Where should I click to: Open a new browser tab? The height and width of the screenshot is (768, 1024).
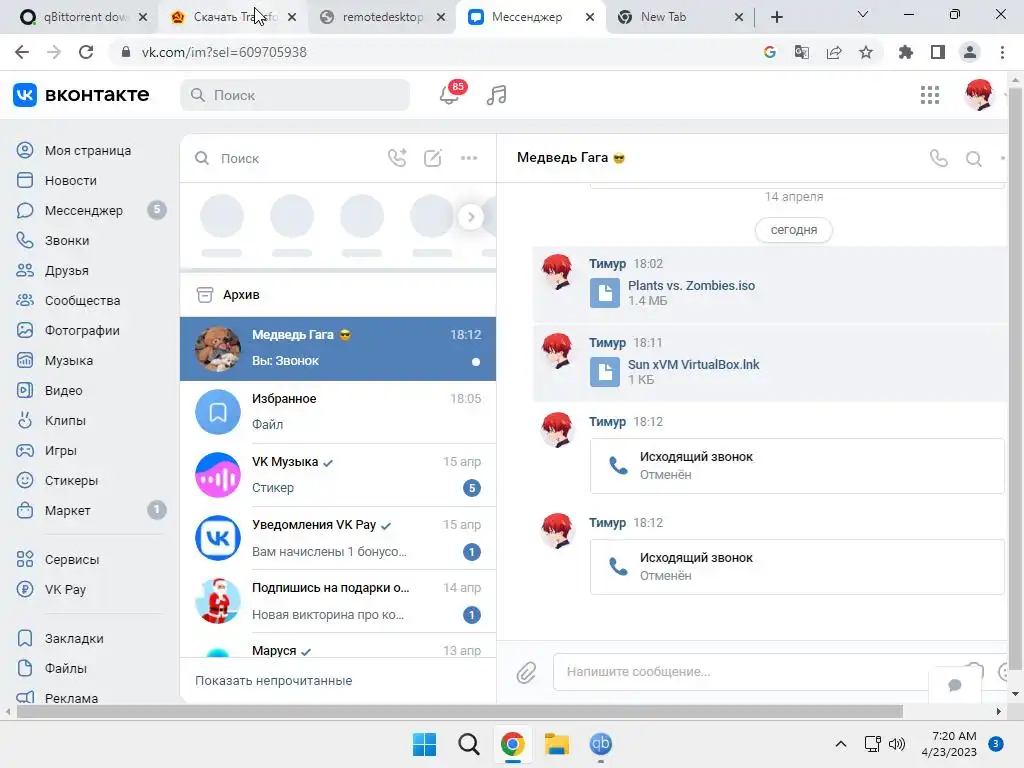776,17
